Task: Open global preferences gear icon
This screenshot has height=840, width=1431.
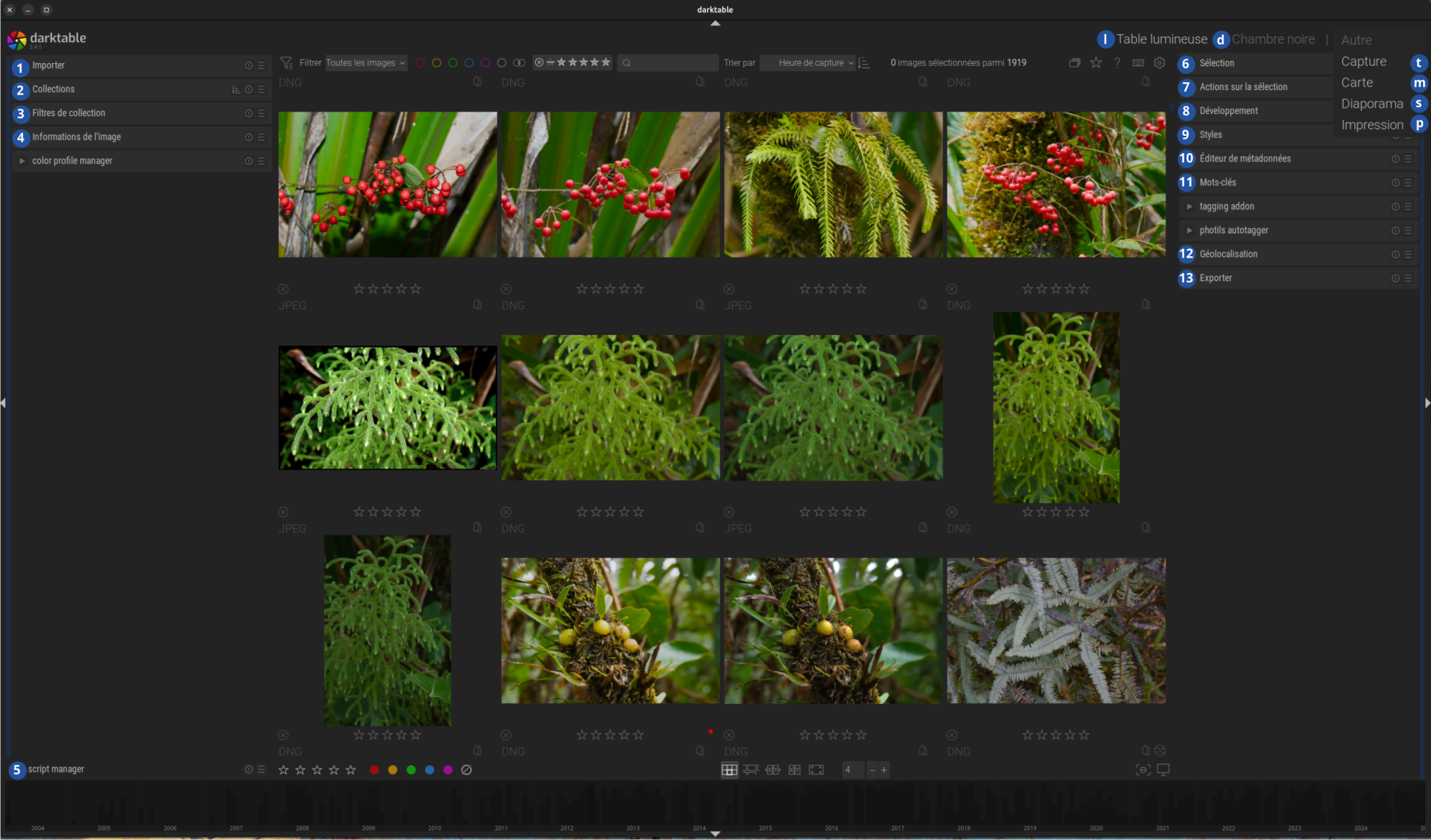Action: point(1159,63)
